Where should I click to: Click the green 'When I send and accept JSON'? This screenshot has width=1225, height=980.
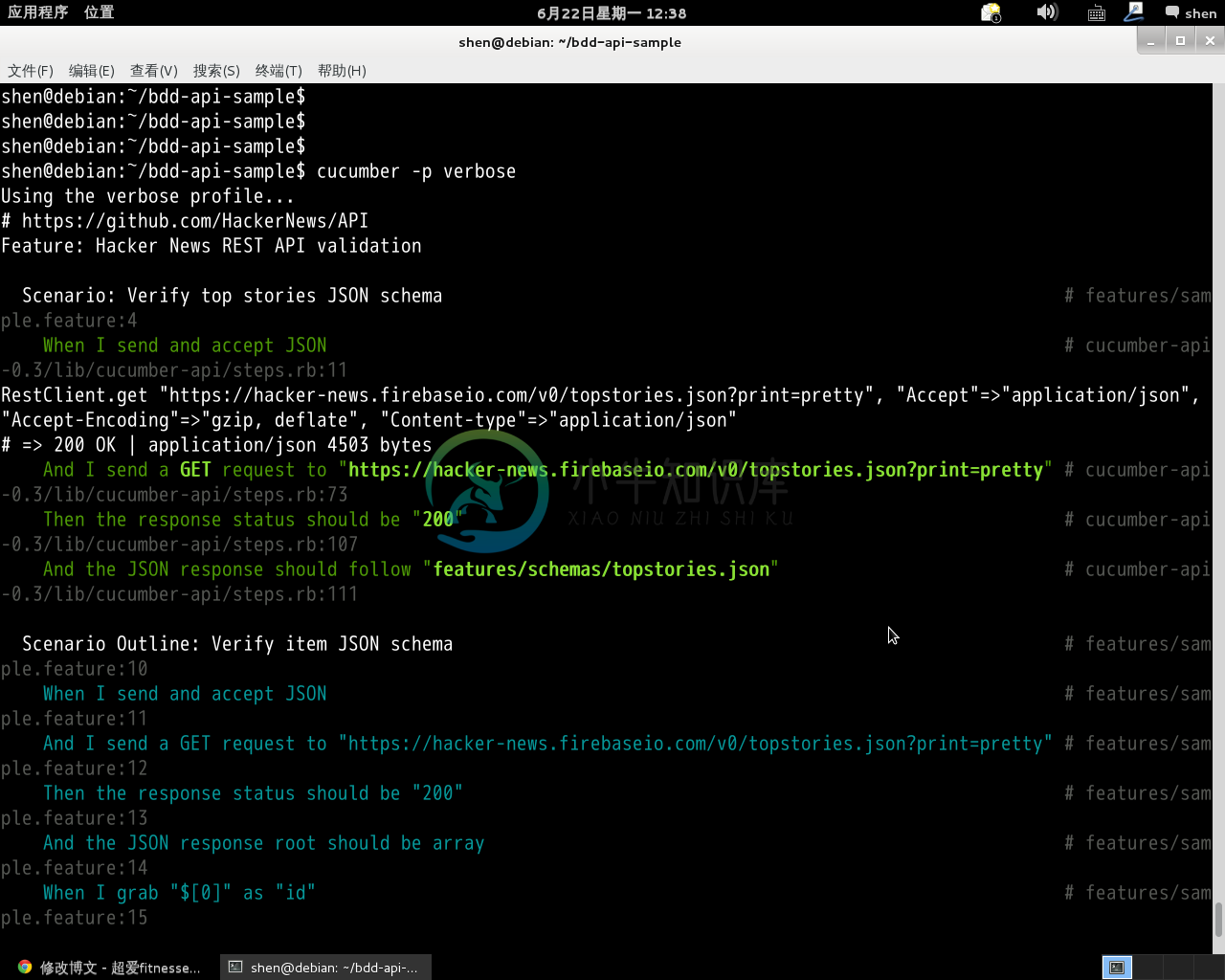[185, 345]
